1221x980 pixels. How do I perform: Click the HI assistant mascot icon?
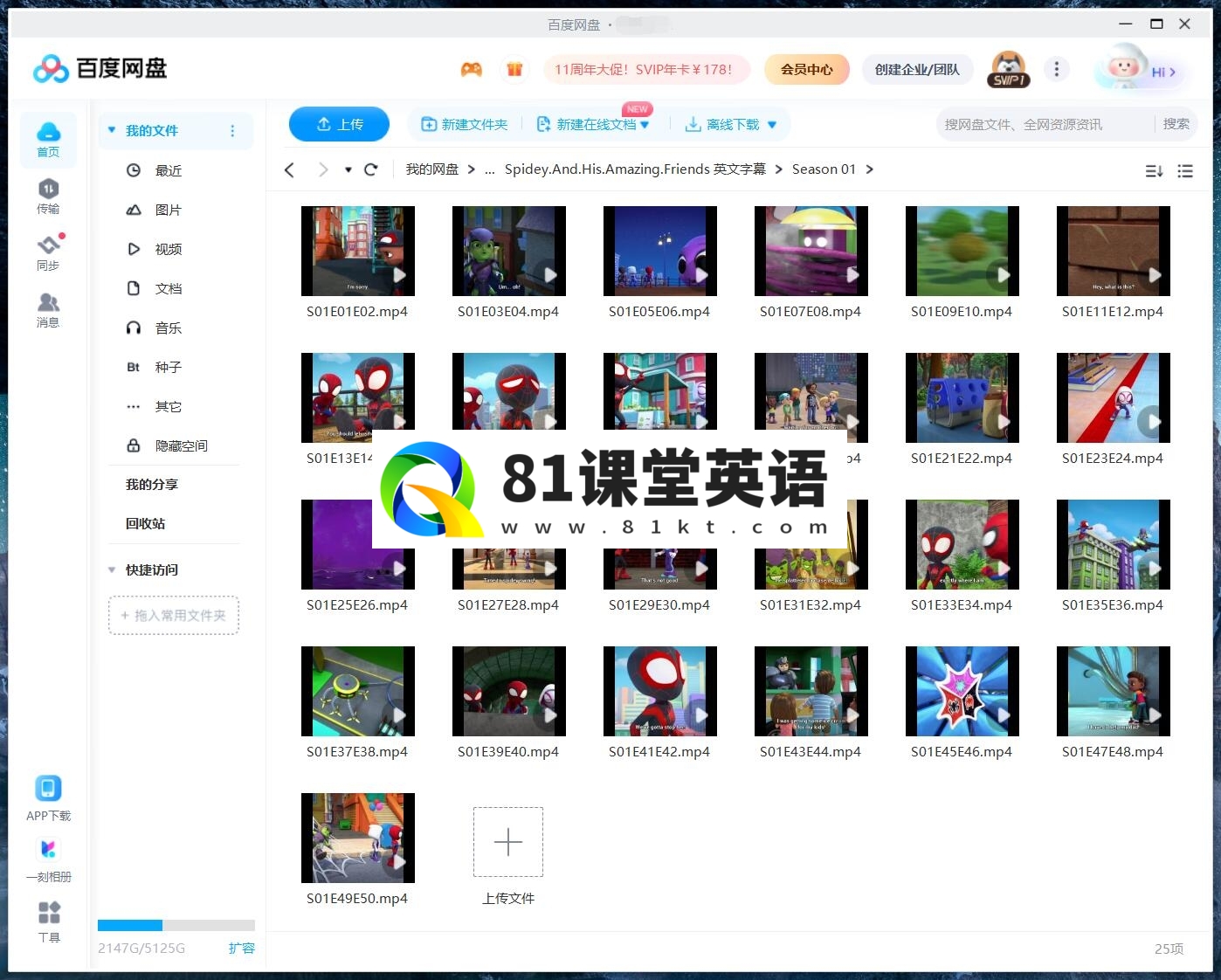pyautogui.click(x=1140, y=68)
